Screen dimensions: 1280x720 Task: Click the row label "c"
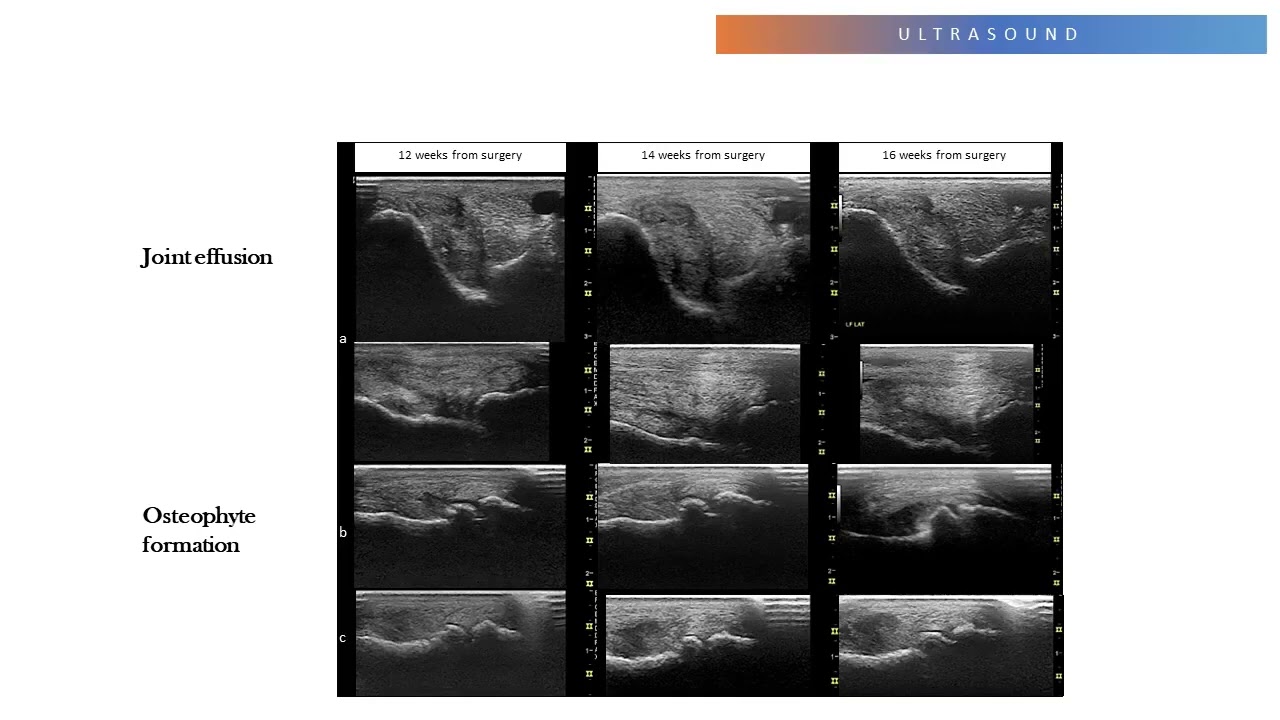point(343,637)
